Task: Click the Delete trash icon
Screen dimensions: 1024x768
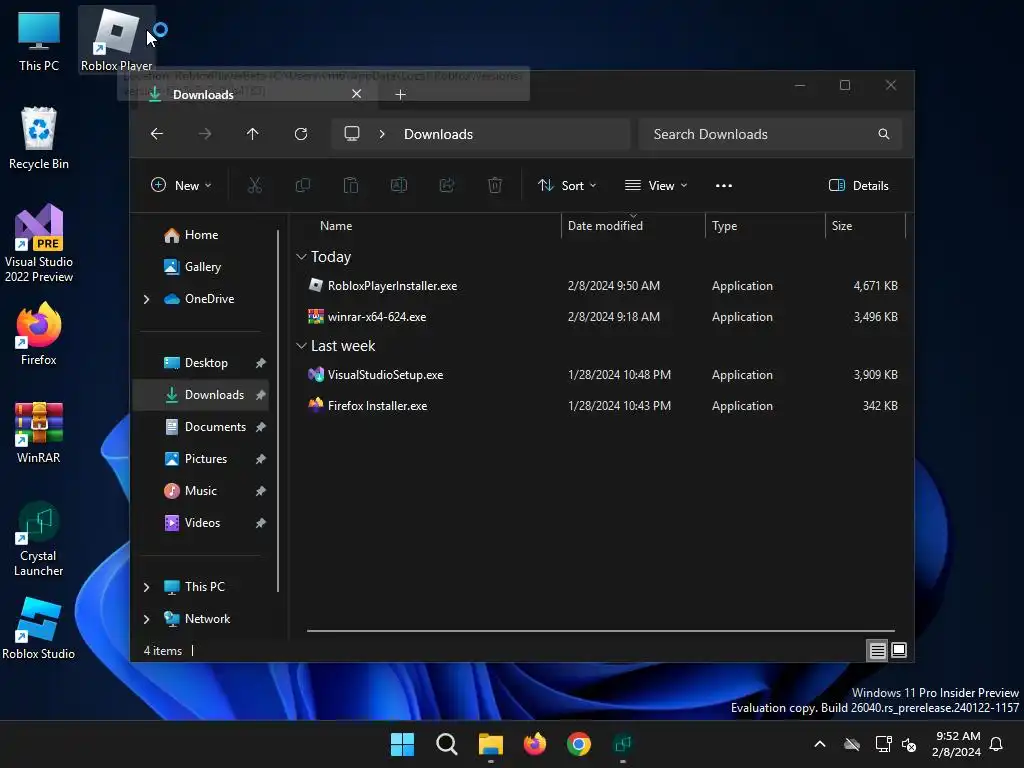Action: coord(495,185)
